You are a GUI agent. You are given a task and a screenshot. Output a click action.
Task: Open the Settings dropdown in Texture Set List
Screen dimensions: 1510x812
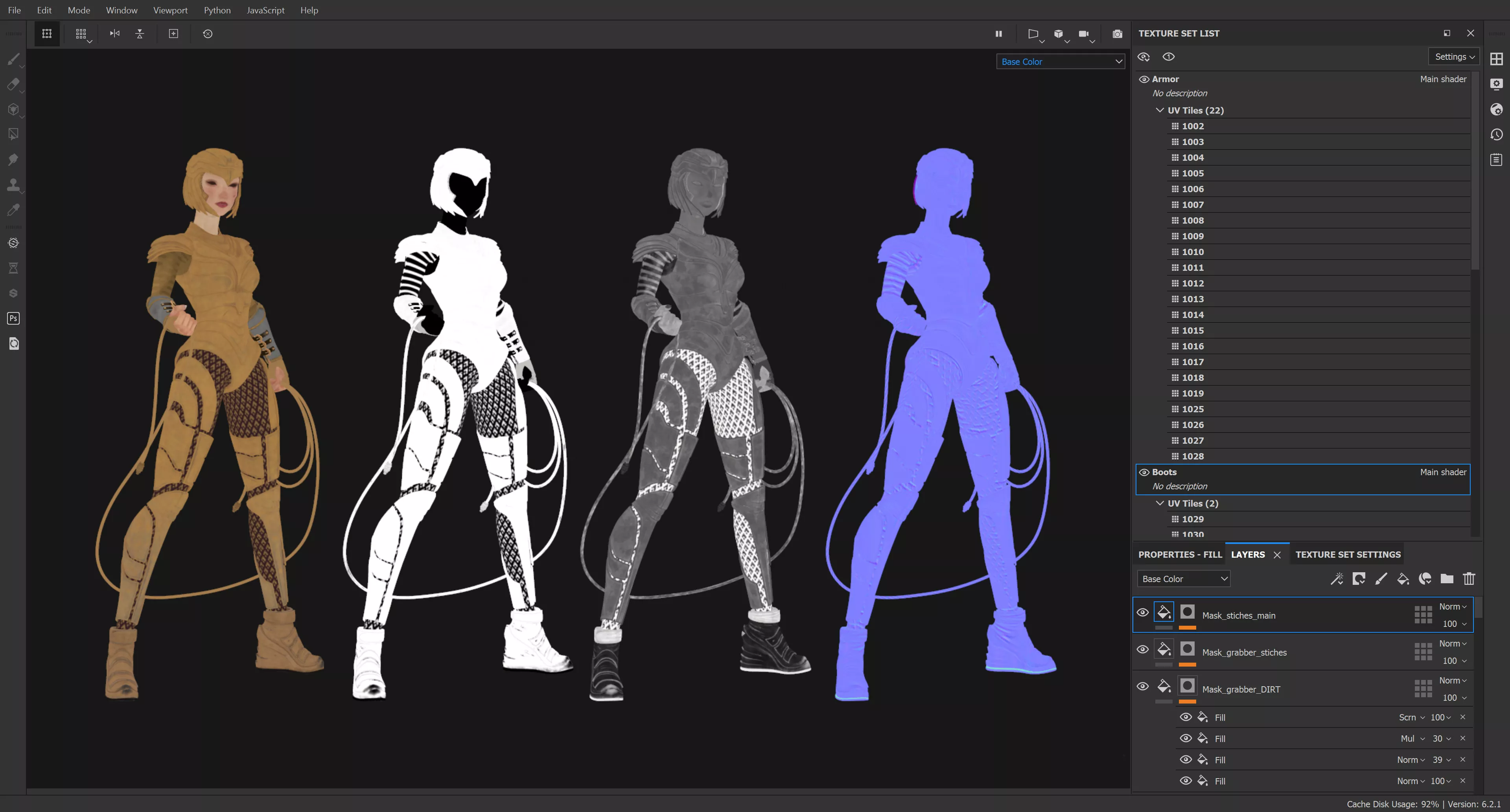tap(1454, 57)
